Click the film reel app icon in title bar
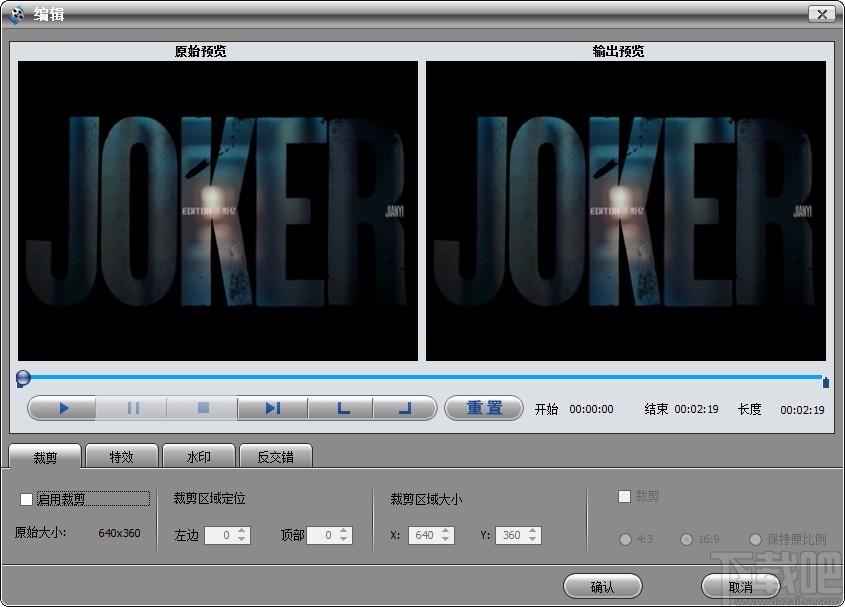845x607 pixels. [x=17, y=14]
